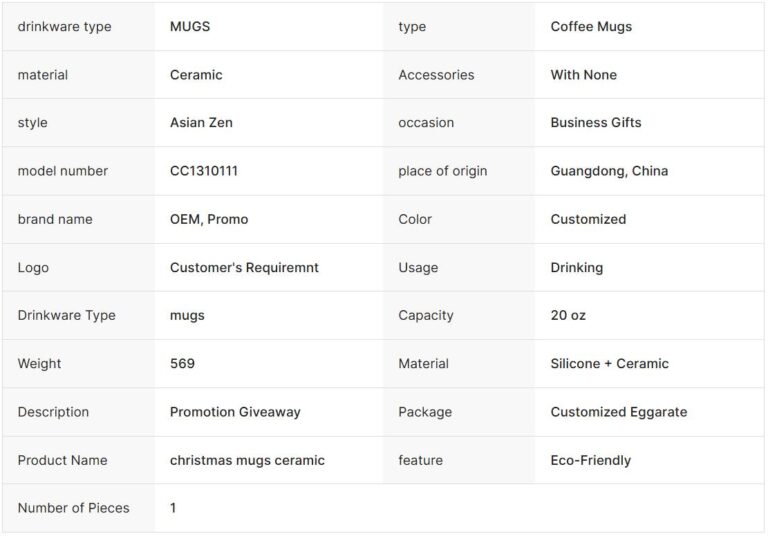
Task: Click model number 'CC1310111'
Action: [x=204, y=171]
